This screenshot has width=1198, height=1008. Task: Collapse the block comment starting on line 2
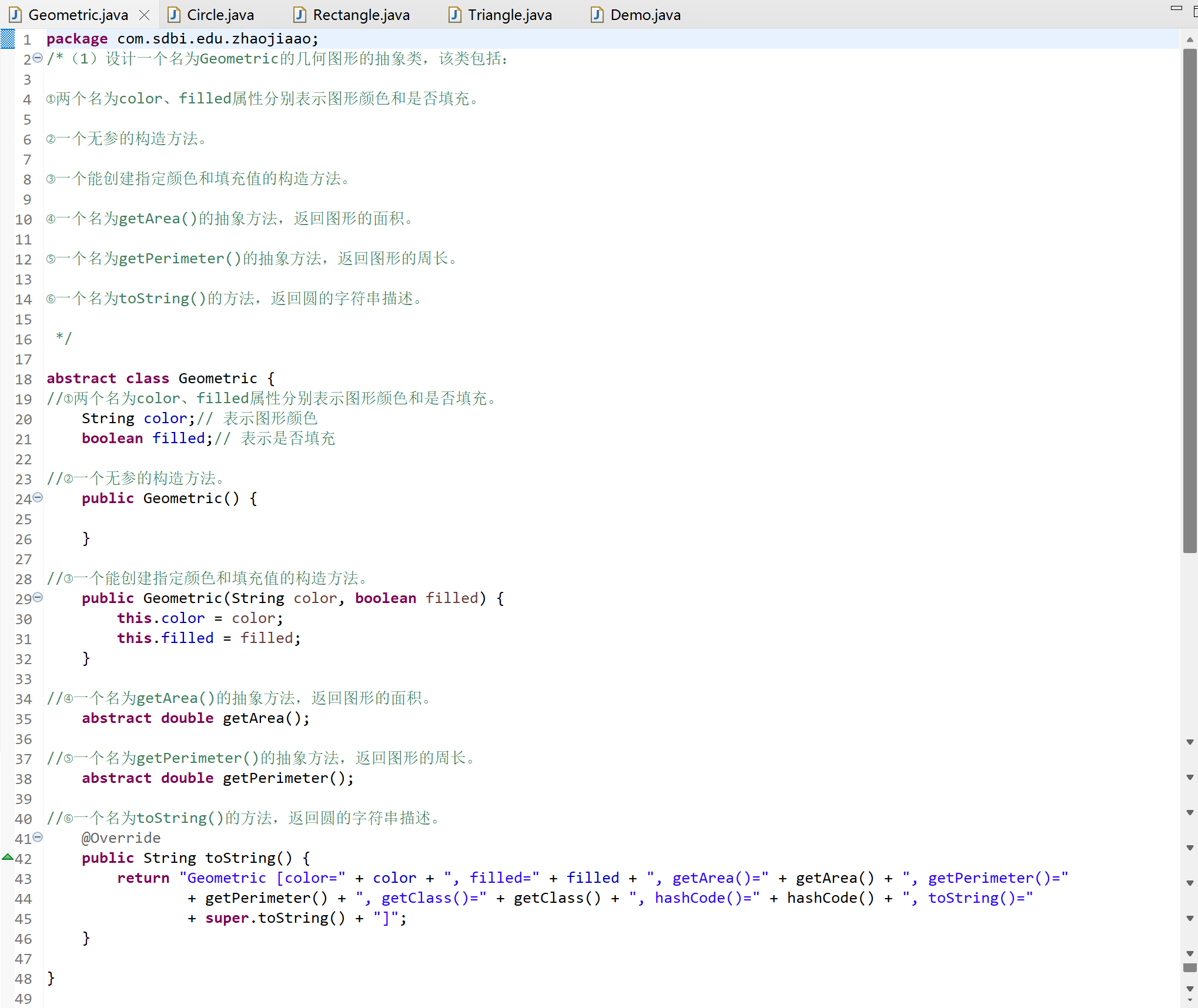click(38, 58)
